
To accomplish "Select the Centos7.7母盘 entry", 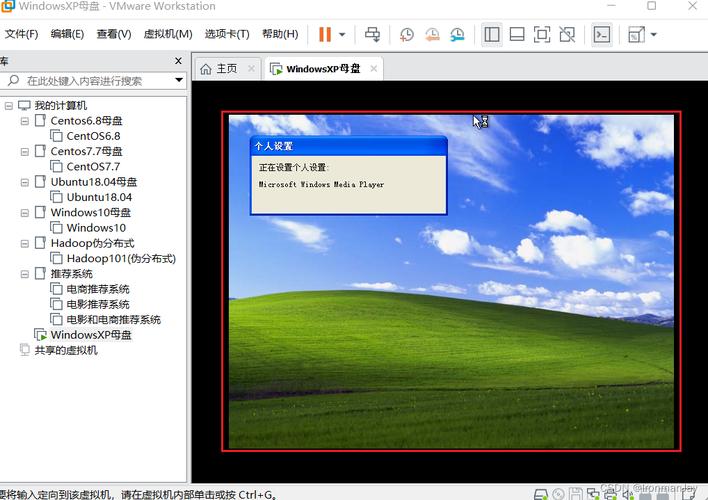I will coord(86,151).
